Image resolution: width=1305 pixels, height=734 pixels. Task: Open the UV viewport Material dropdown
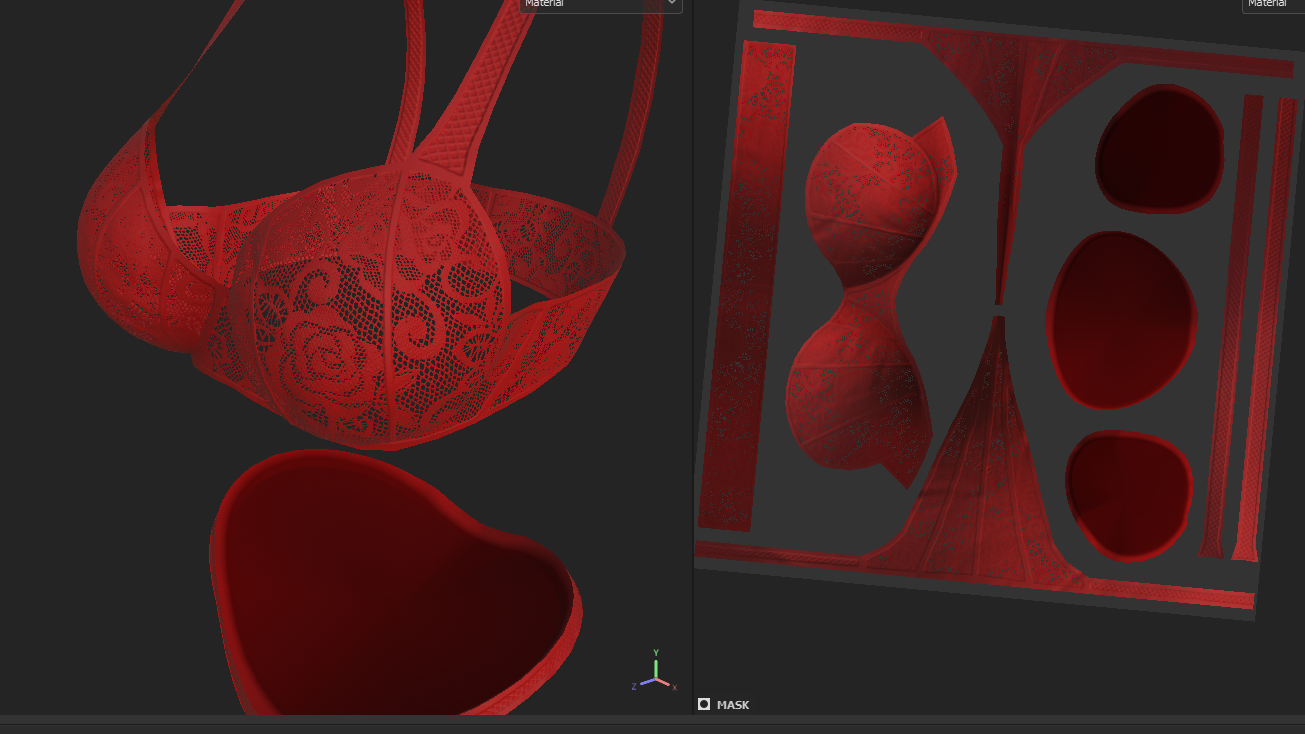[x=1273, y=5]
